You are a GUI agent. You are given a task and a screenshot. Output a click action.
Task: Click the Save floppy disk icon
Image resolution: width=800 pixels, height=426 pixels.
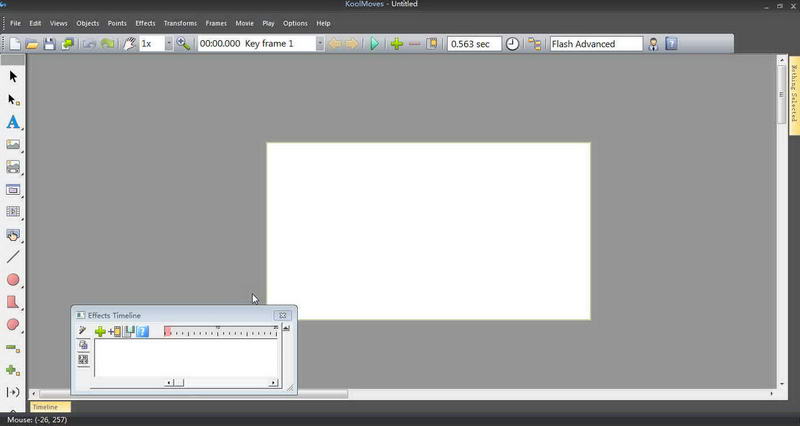tap(49, 44)
